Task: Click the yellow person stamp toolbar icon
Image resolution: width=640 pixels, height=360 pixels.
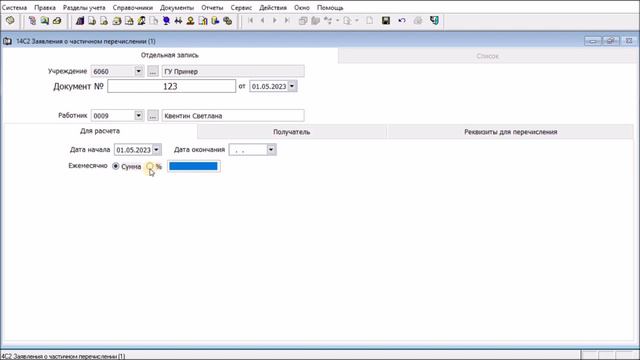Action: [190, 20]
